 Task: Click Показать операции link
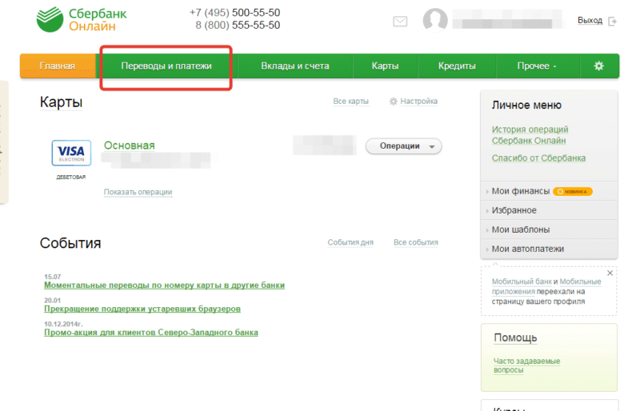coord(138,192)
